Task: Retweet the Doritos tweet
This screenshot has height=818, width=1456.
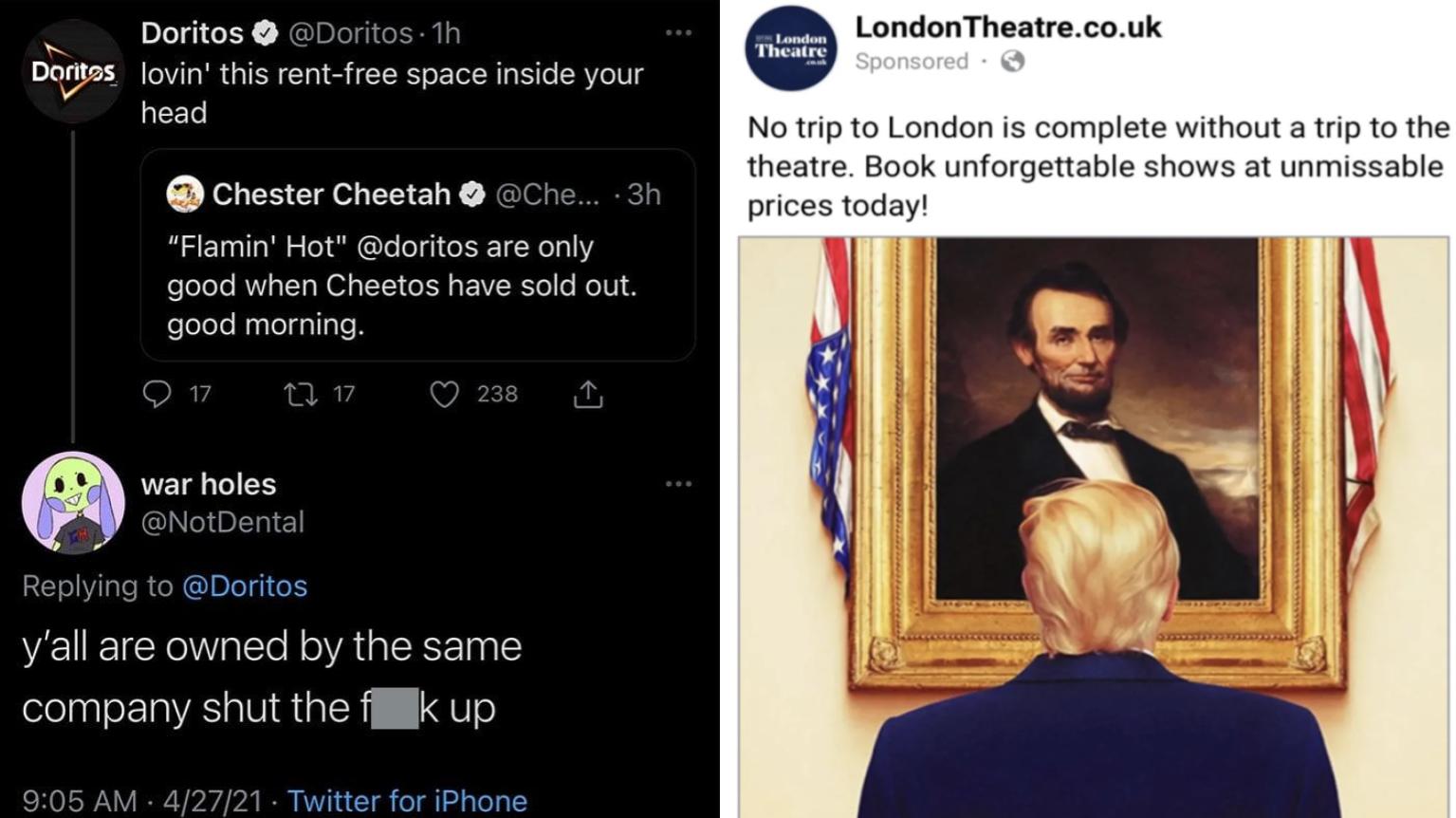Action: click(302, 393)
